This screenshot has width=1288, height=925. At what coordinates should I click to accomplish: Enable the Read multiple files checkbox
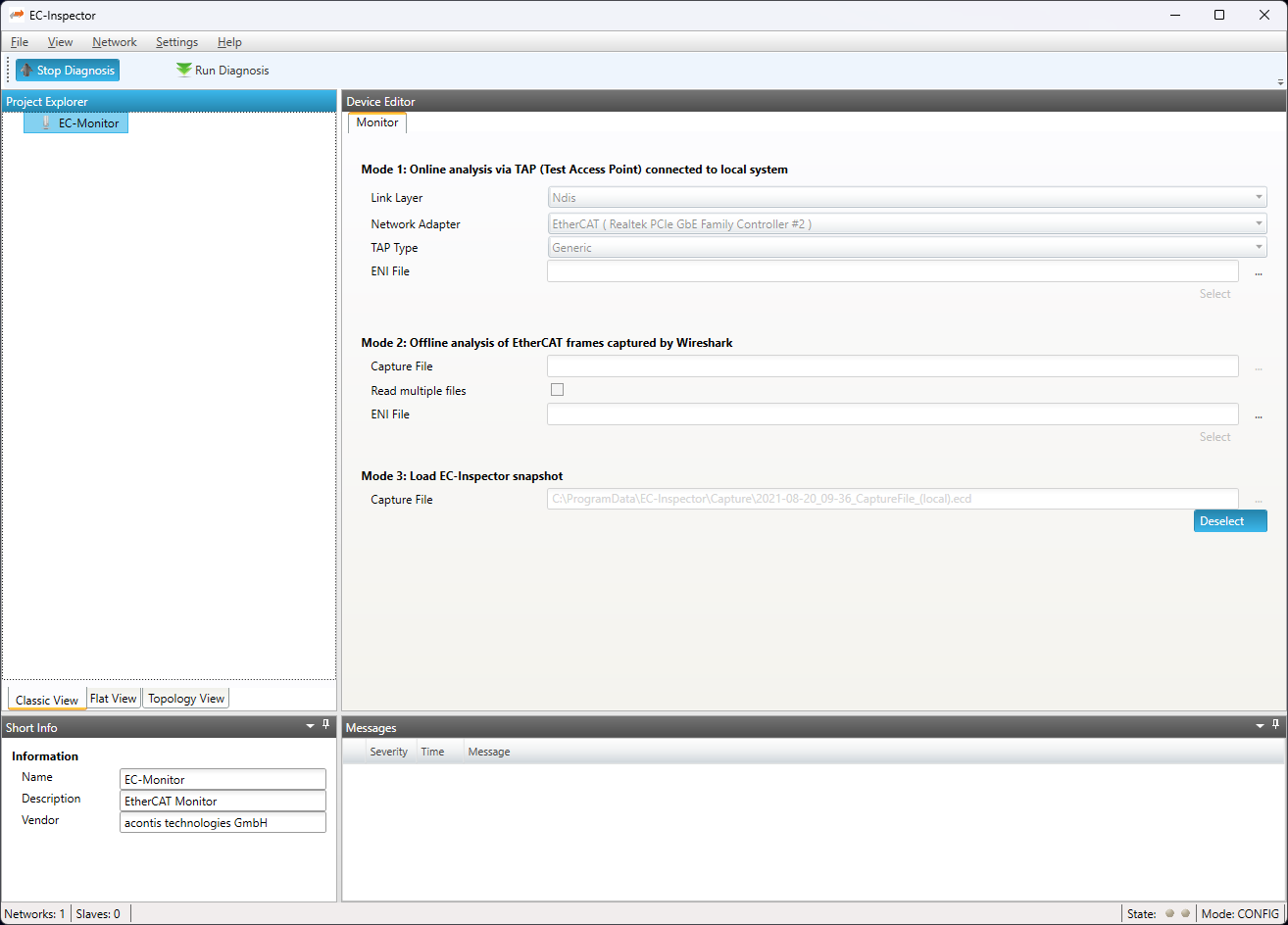[x=557, y=390]
